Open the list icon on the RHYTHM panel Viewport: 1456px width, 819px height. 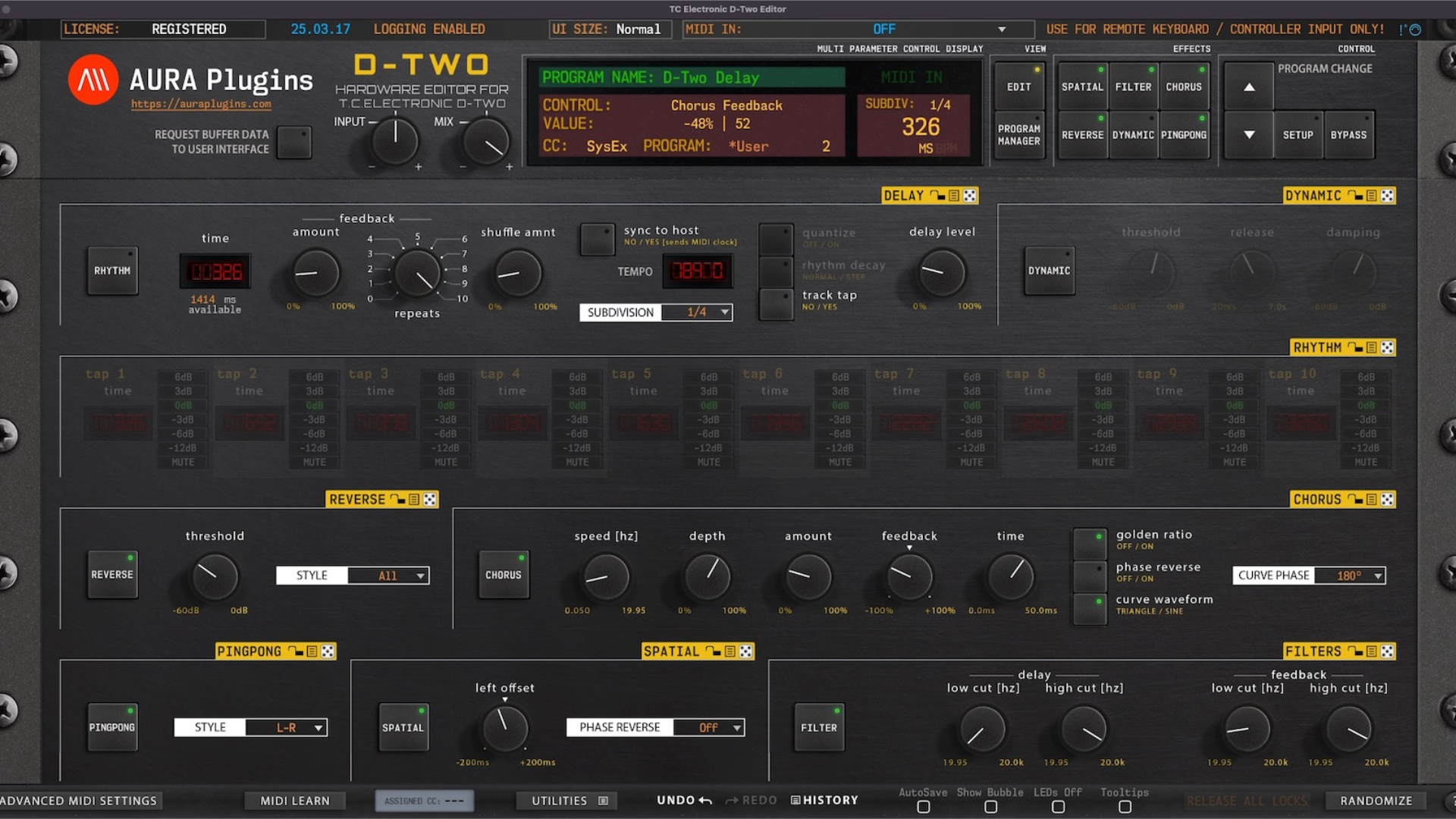pyautogui.click(x=1370, y=347)
